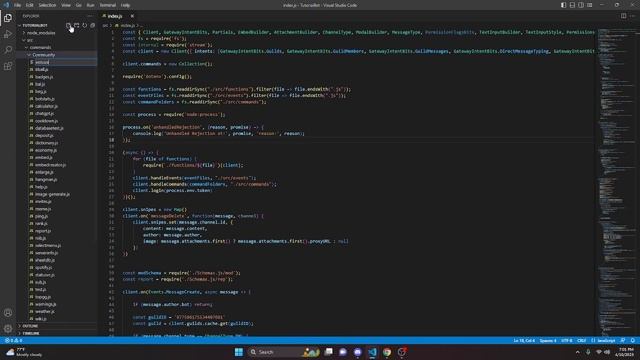This screenshot has width=640, height=360.
Task: Close the index.js editor tab
Action: click(132, 16)
